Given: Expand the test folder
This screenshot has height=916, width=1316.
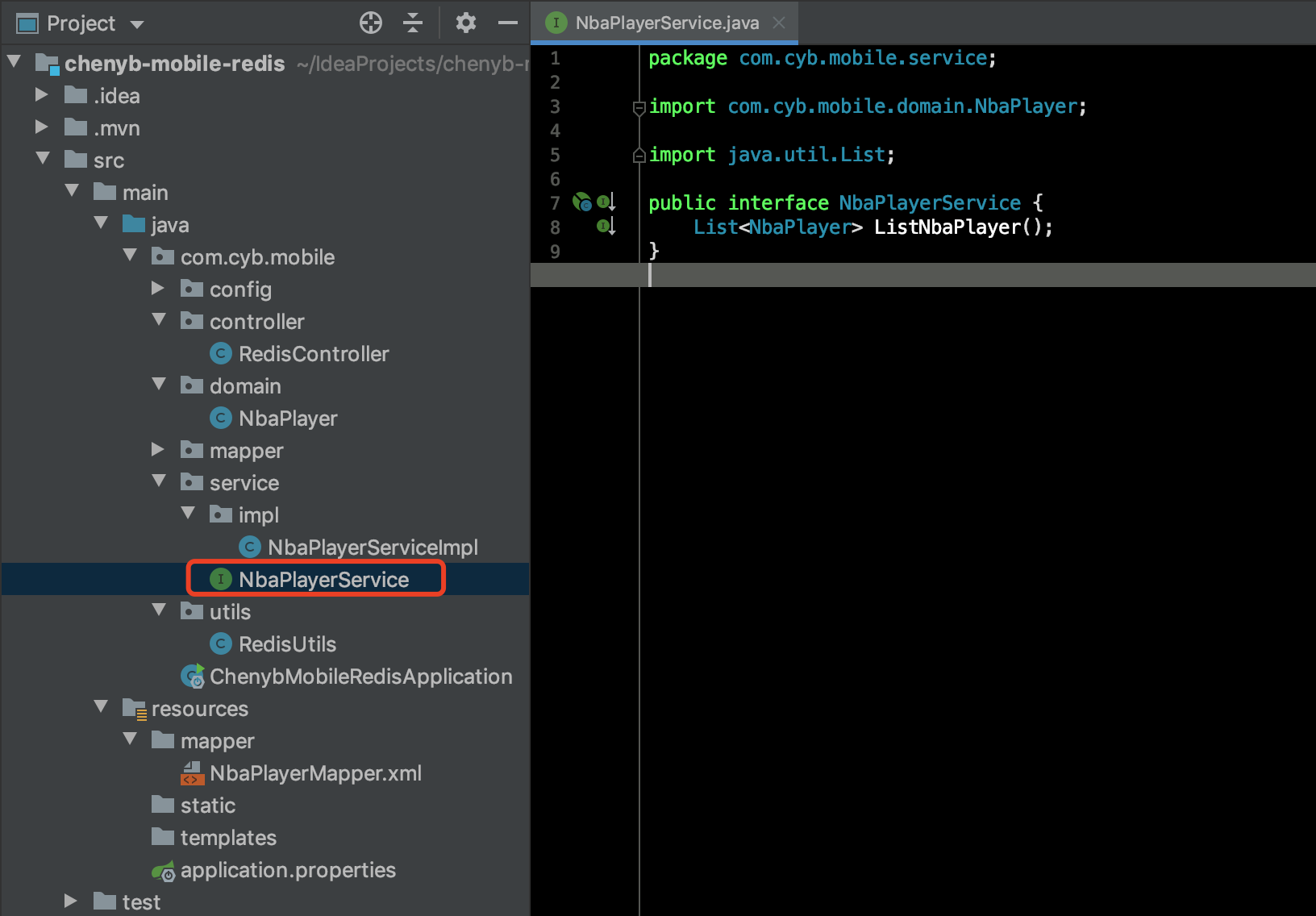Looking at the screenshot, I should coord(71,901).
